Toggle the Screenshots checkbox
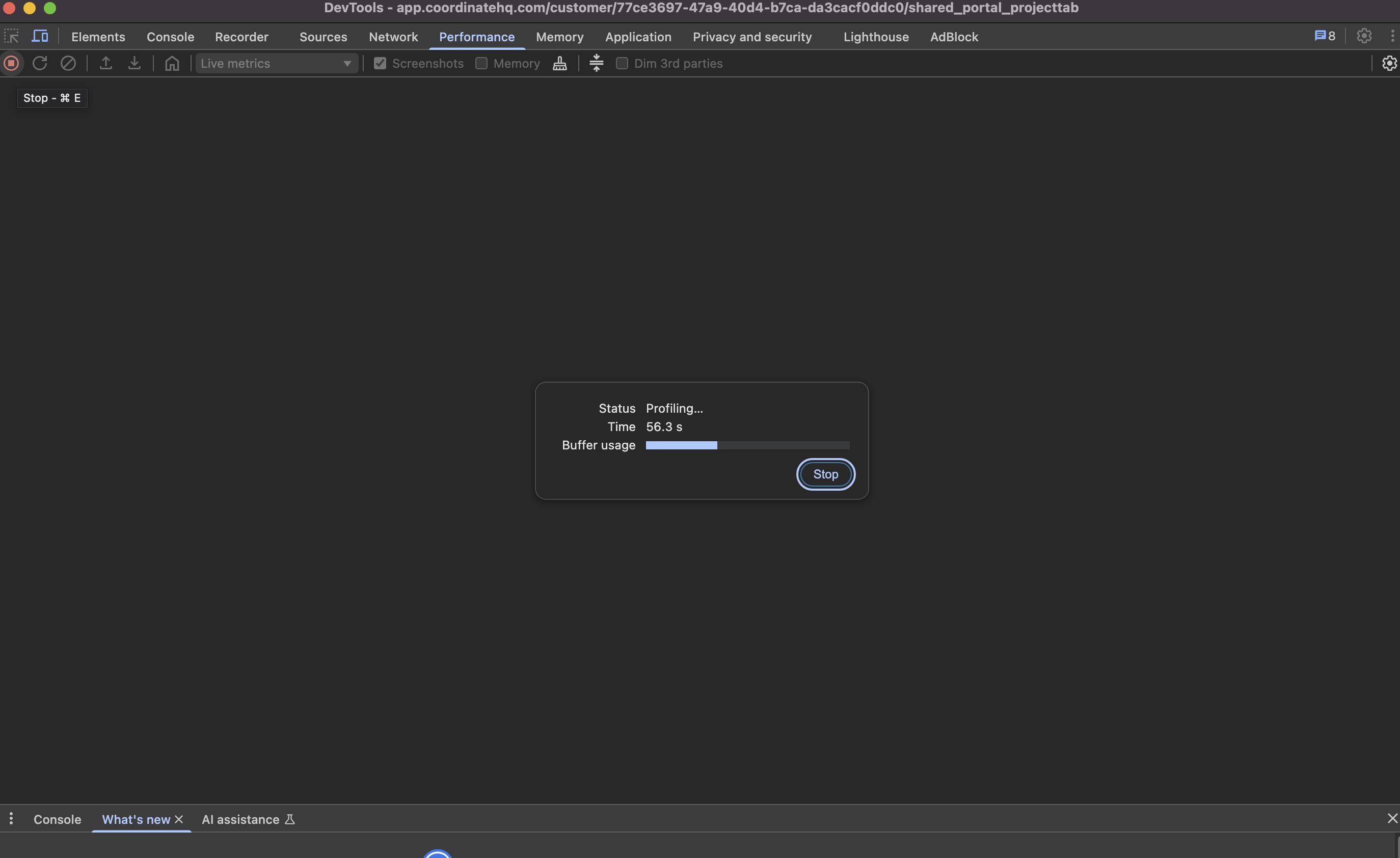The image size is (1400, 858). click(380, 63)
